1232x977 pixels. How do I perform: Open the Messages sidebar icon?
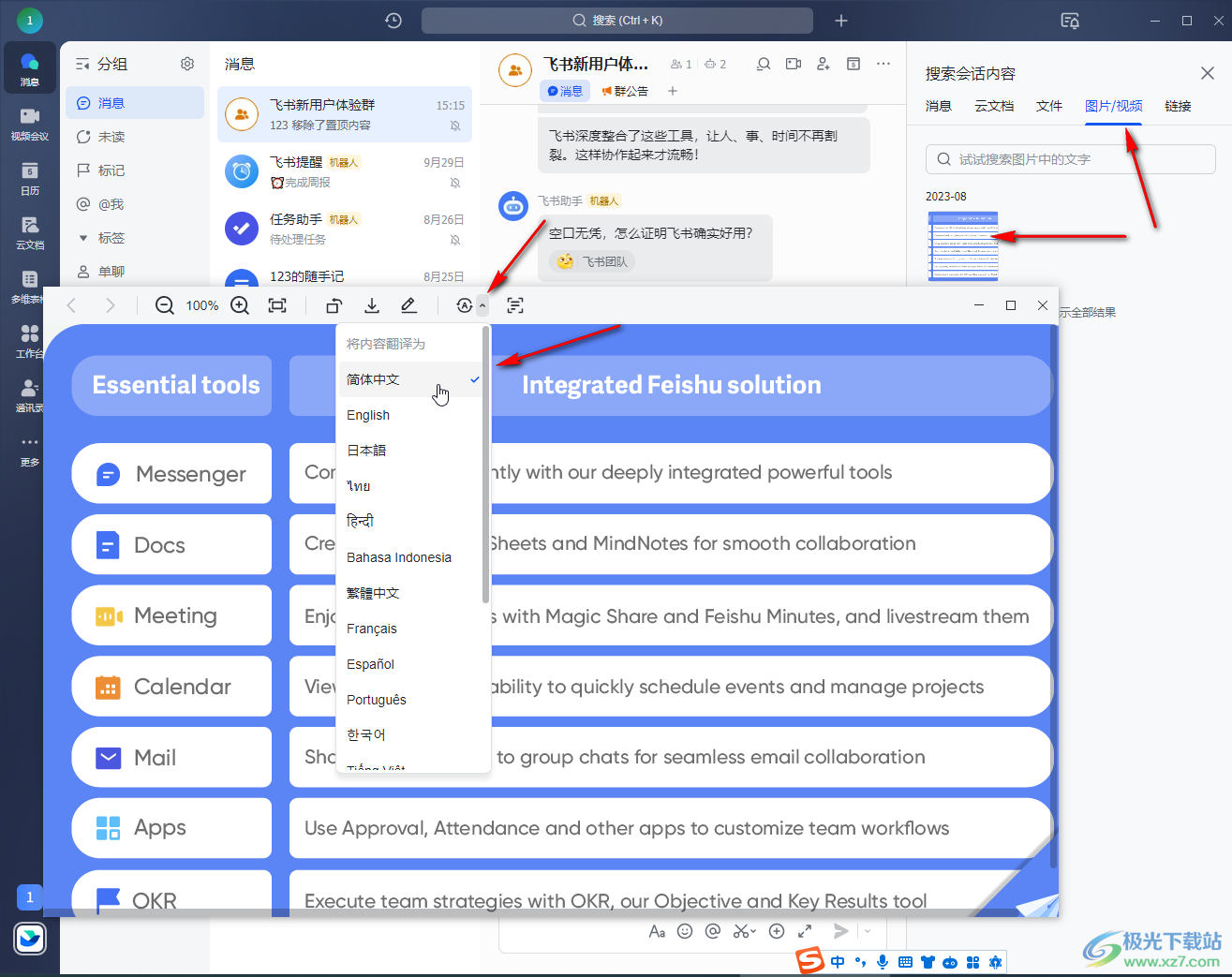[30, 68]
